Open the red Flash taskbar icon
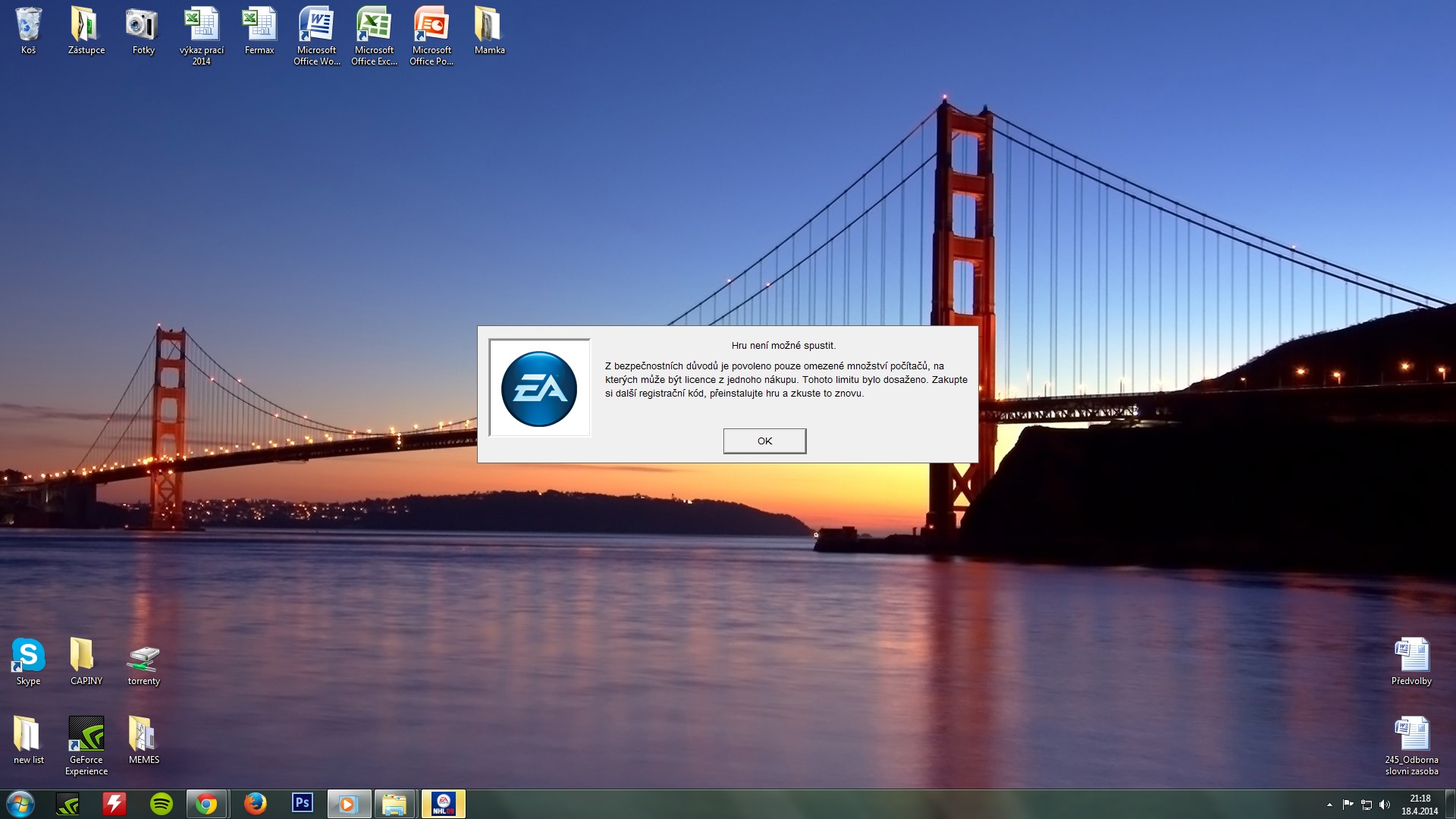The image size is (1456, 819). [115, 804]
